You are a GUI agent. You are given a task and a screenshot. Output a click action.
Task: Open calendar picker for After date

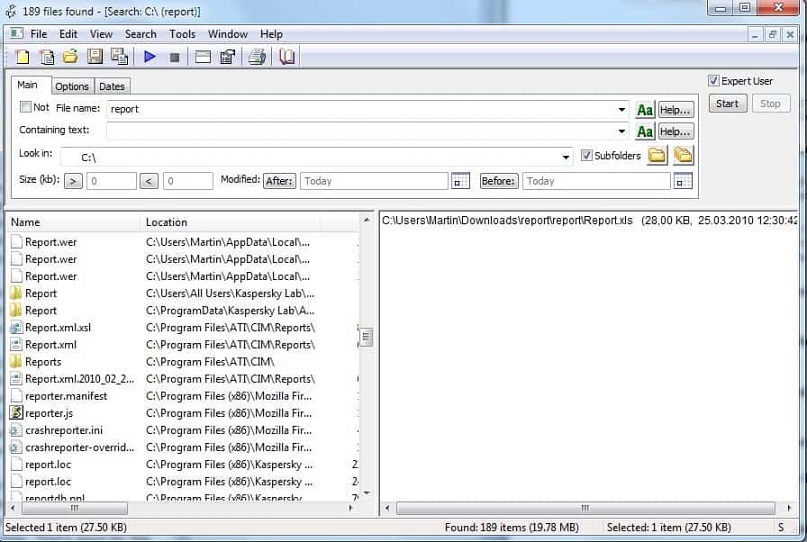(x=460, y=181)
